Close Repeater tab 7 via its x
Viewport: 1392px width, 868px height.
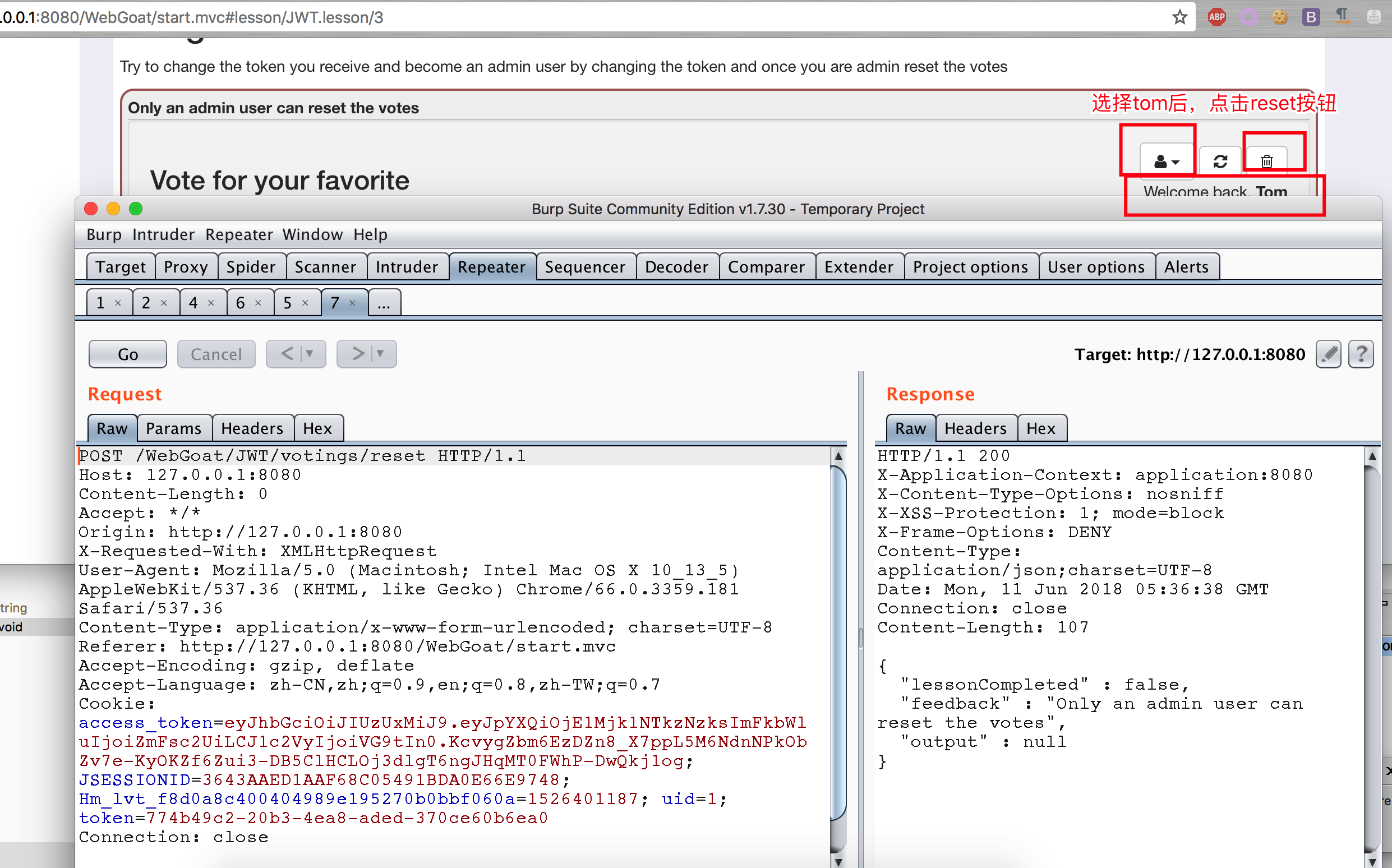point(352,303)
